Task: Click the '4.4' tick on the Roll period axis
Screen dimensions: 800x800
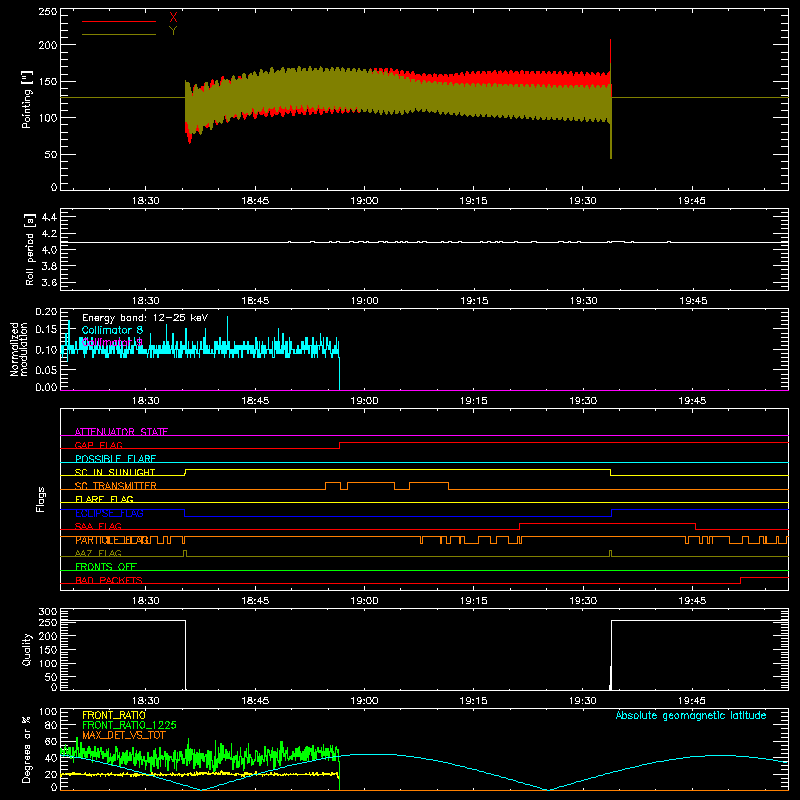Action: pyautogui.click(x=49, y=217)
